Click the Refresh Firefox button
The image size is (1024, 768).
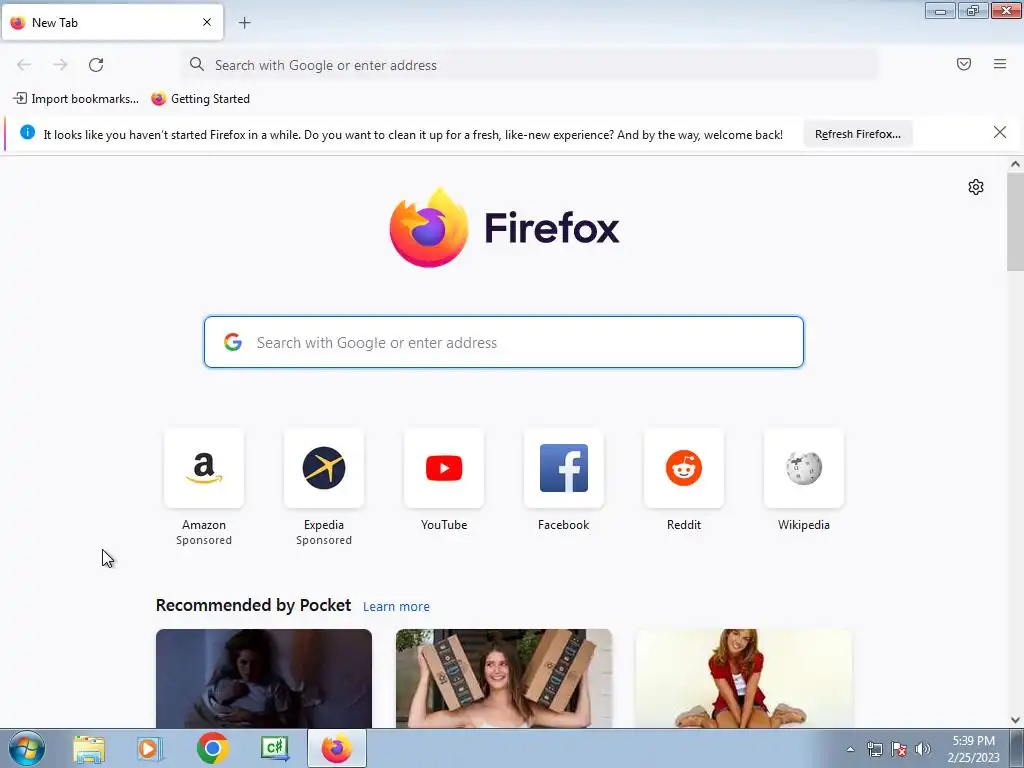pyautogui.click(x=857, y=134)
